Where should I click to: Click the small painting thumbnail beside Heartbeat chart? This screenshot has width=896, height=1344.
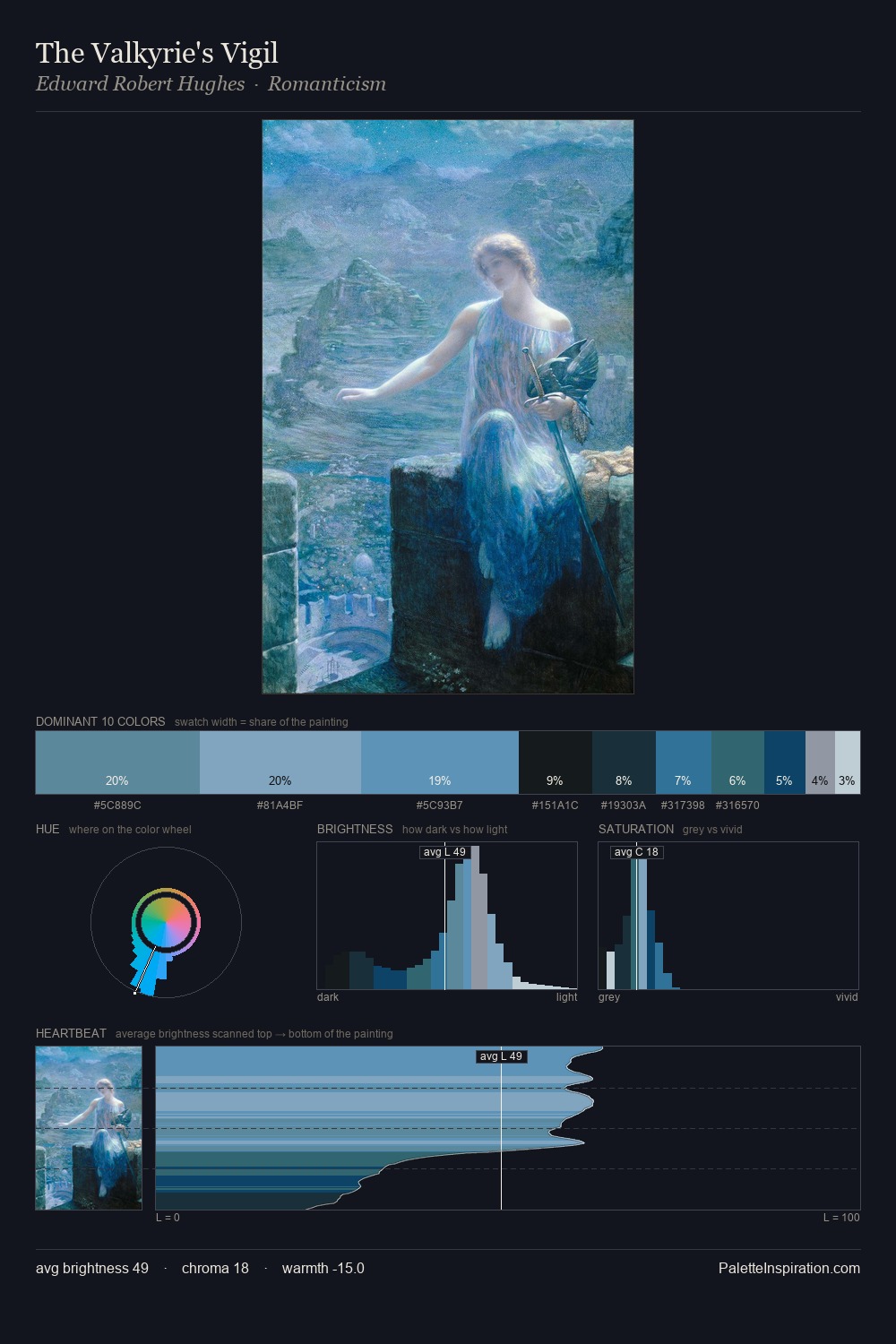click(x=89, y=1128)
